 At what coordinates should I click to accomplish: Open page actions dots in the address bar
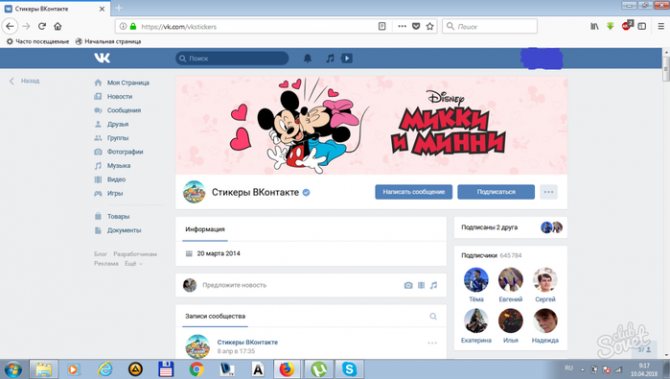[402, 26]
